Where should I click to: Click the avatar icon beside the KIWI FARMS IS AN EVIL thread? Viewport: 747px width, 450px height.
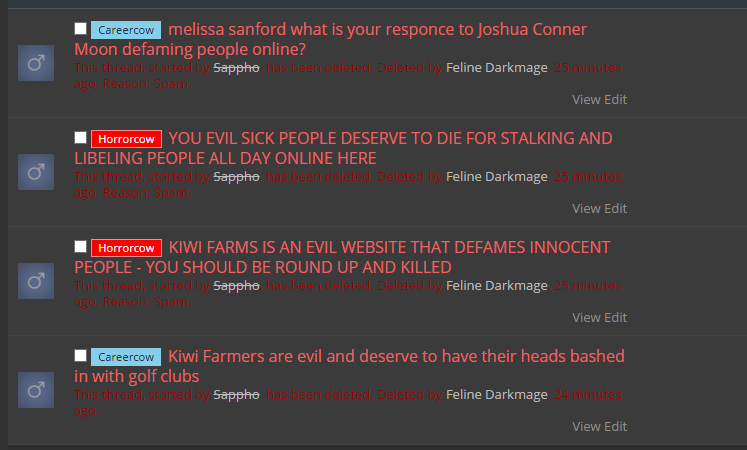[x=36, y=281]
